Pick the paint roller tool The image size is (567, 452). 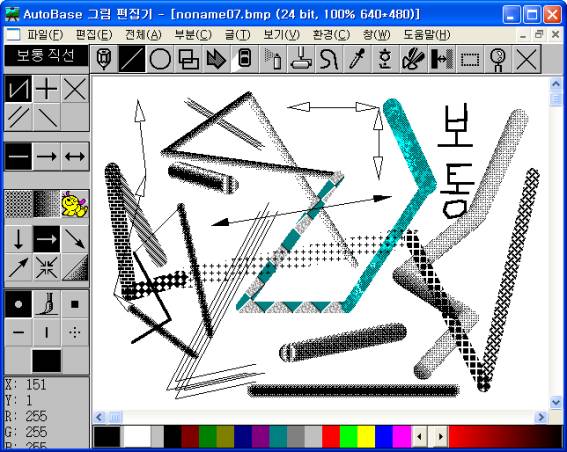point(301,59)
